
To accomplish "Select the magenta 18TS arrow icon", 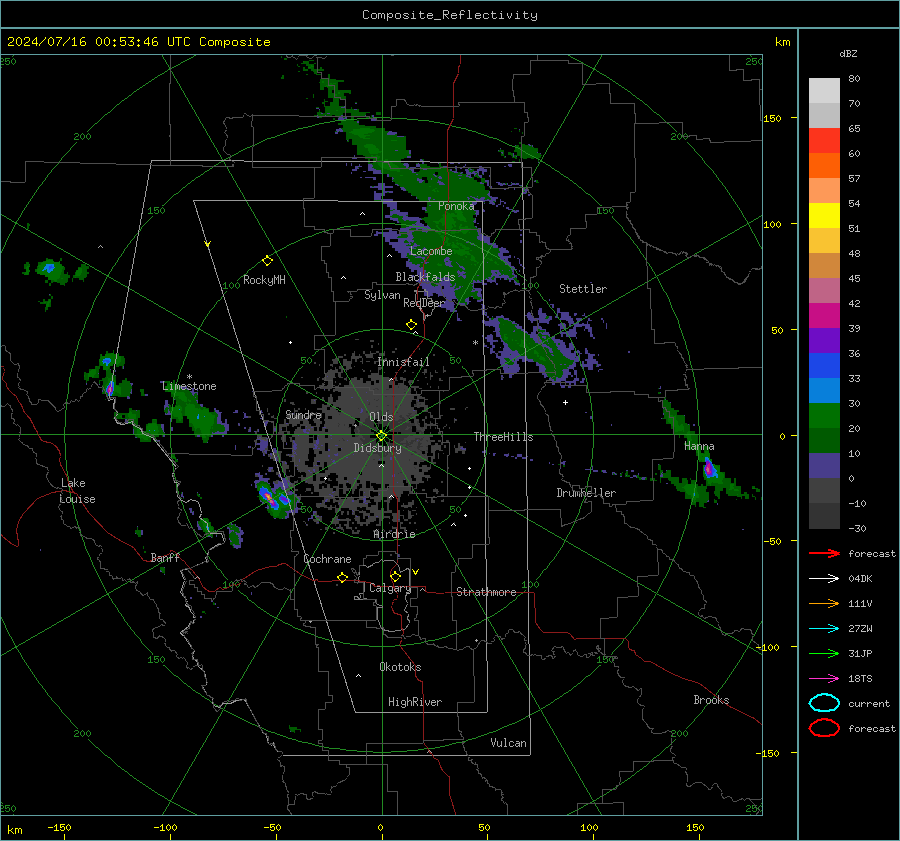I will tap(824, 679).
